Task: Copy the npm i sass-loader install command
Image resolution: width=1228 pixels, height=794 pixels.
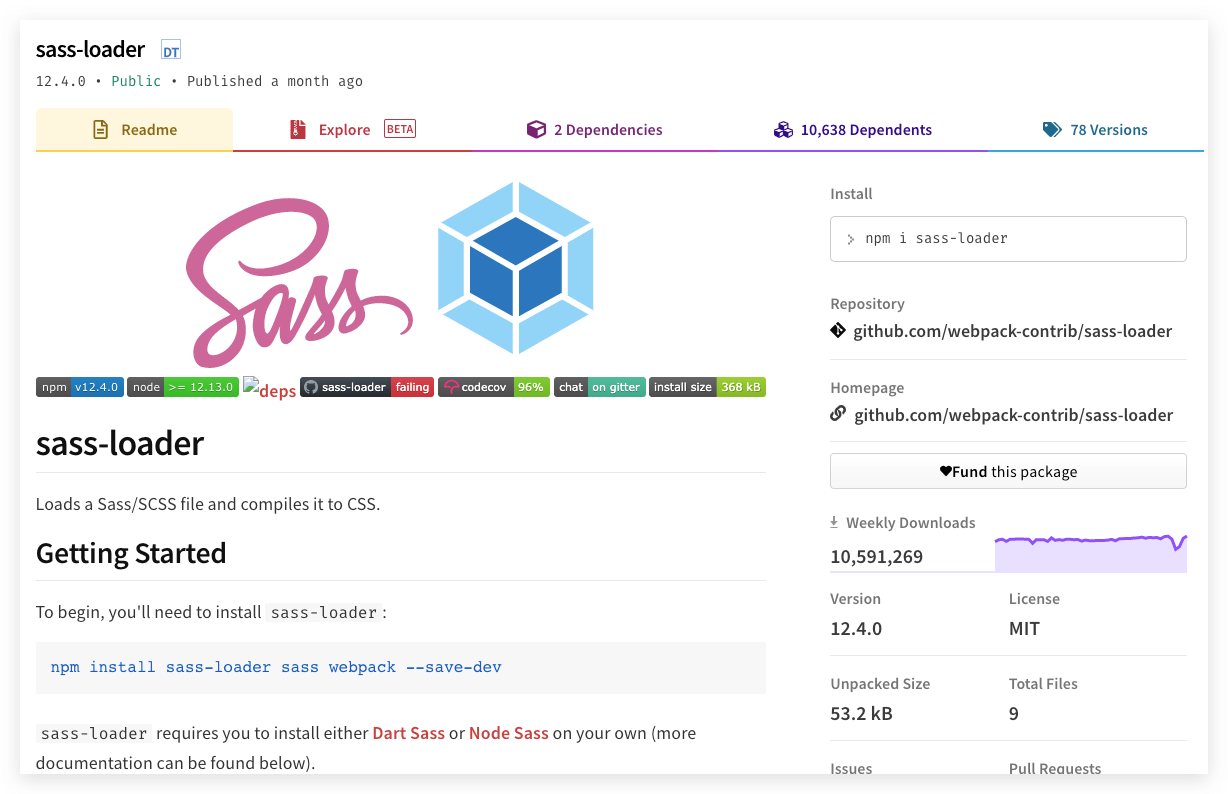Action: (x=1008, y=239)
